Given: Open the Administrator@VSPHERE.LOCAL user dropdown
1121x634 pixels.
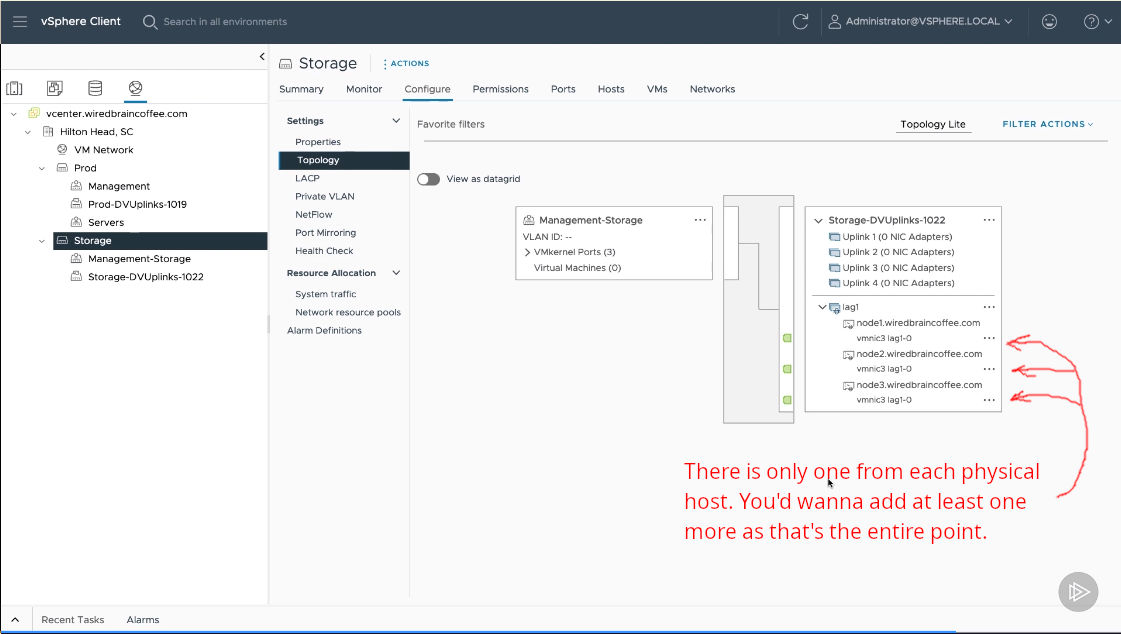Looking at the screenshot, I should 920,21.
